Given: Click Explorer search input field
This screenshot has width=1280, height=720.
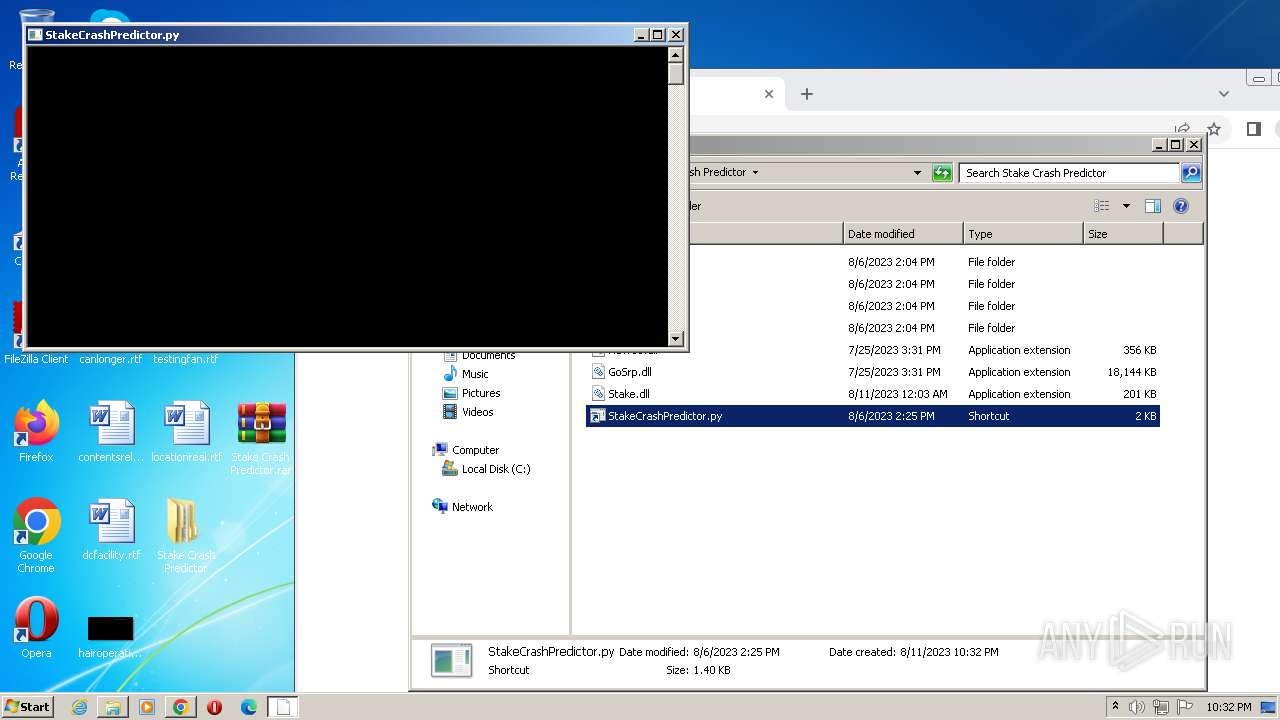Looking at the screenshot, I should pyautogui.click(x=1069, y=173).
